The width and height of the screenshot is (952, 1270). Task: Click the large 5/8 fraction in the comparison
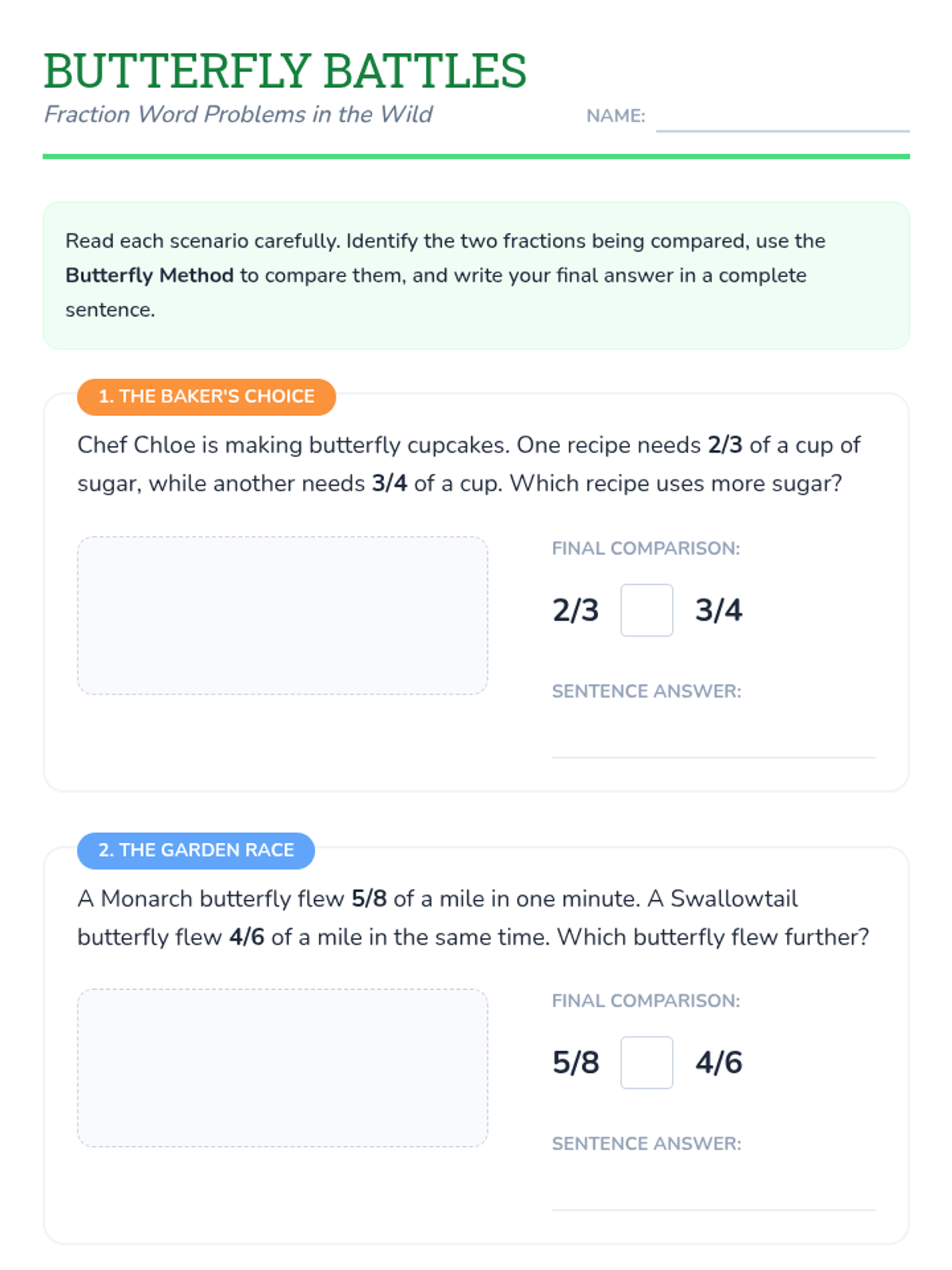tap(575, 1063)
